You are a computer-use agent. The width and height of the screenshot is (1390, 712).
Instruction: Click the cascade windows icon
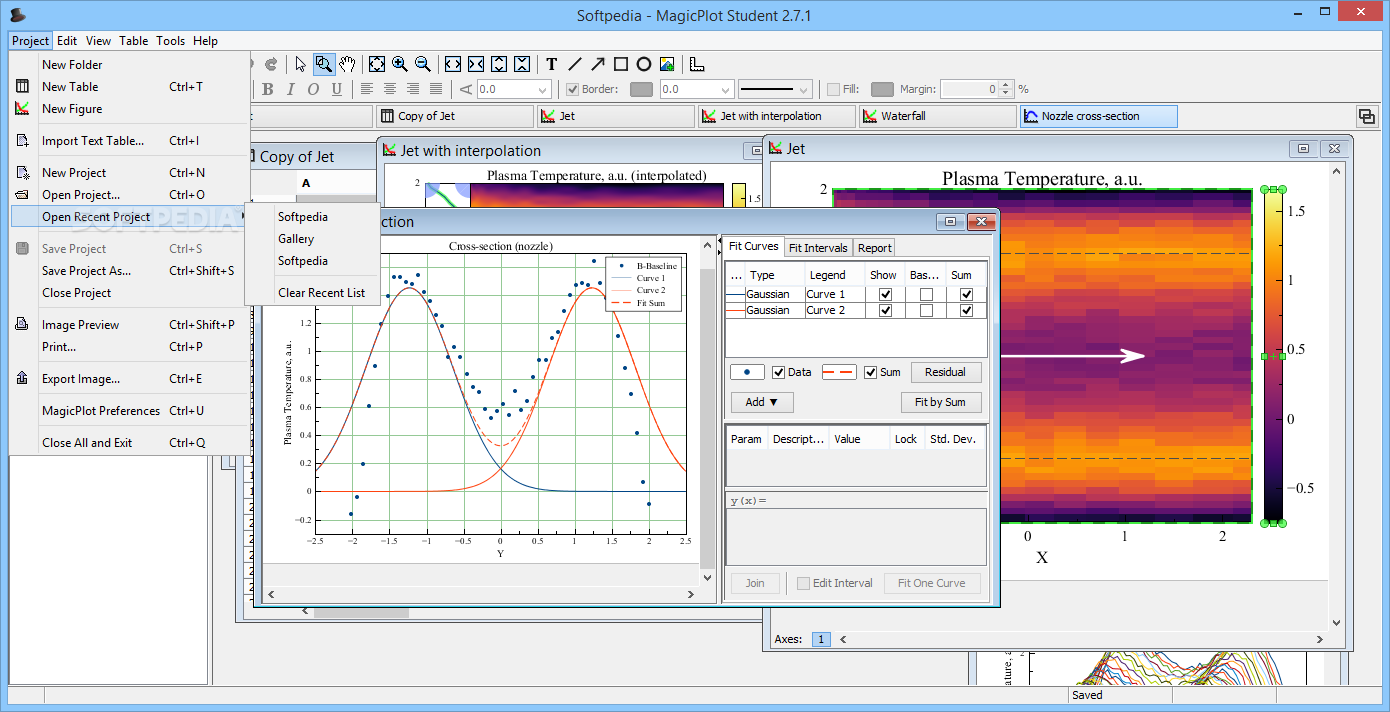tap(1366, 116)
